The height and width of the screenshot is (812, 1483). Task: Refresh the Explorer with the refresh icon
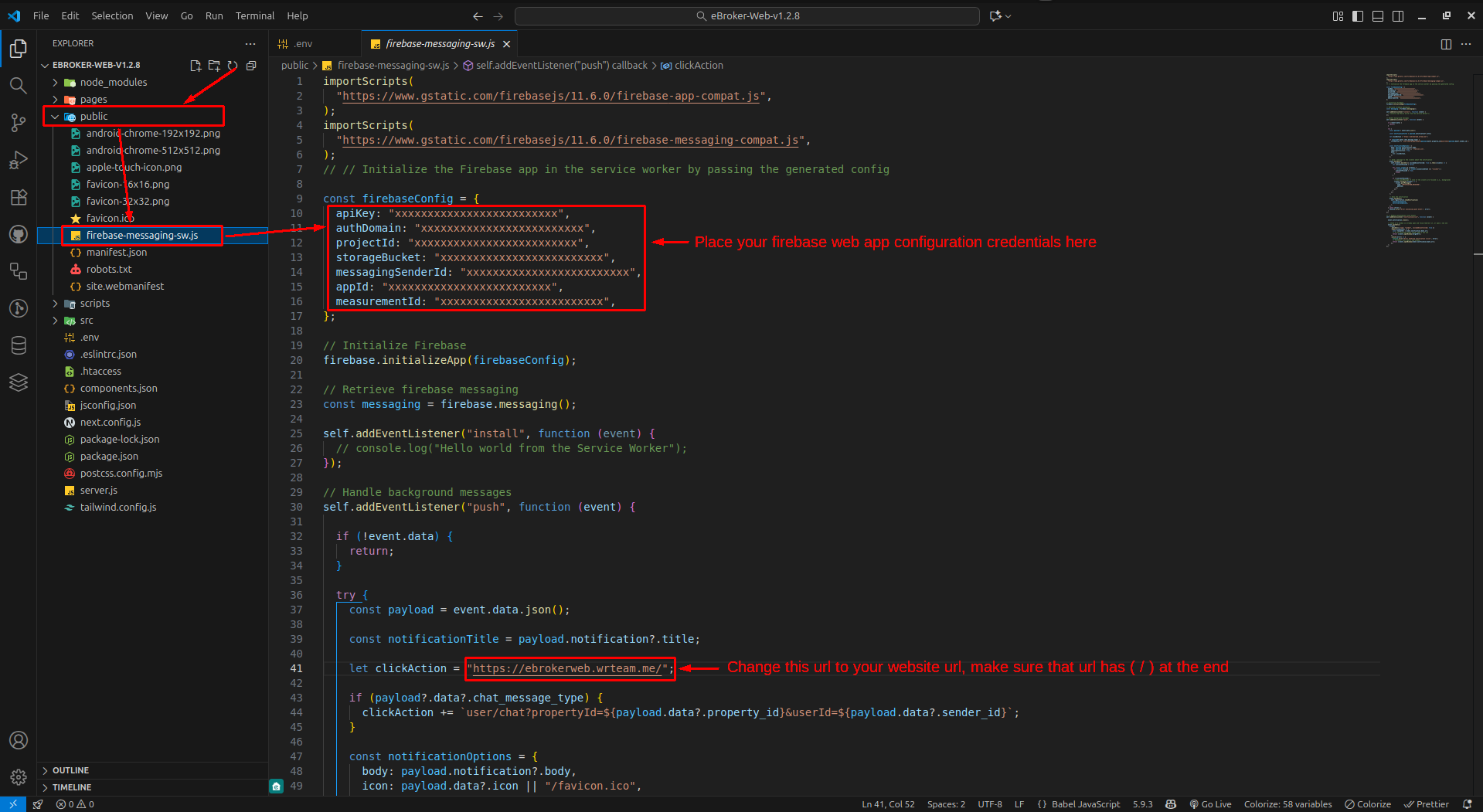point(232,65)
